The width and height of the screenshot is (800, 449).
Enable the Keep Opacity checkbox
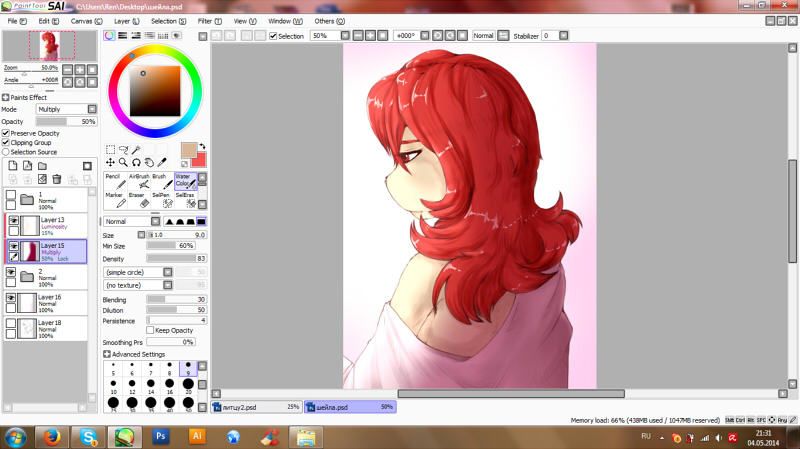point(150,330)
